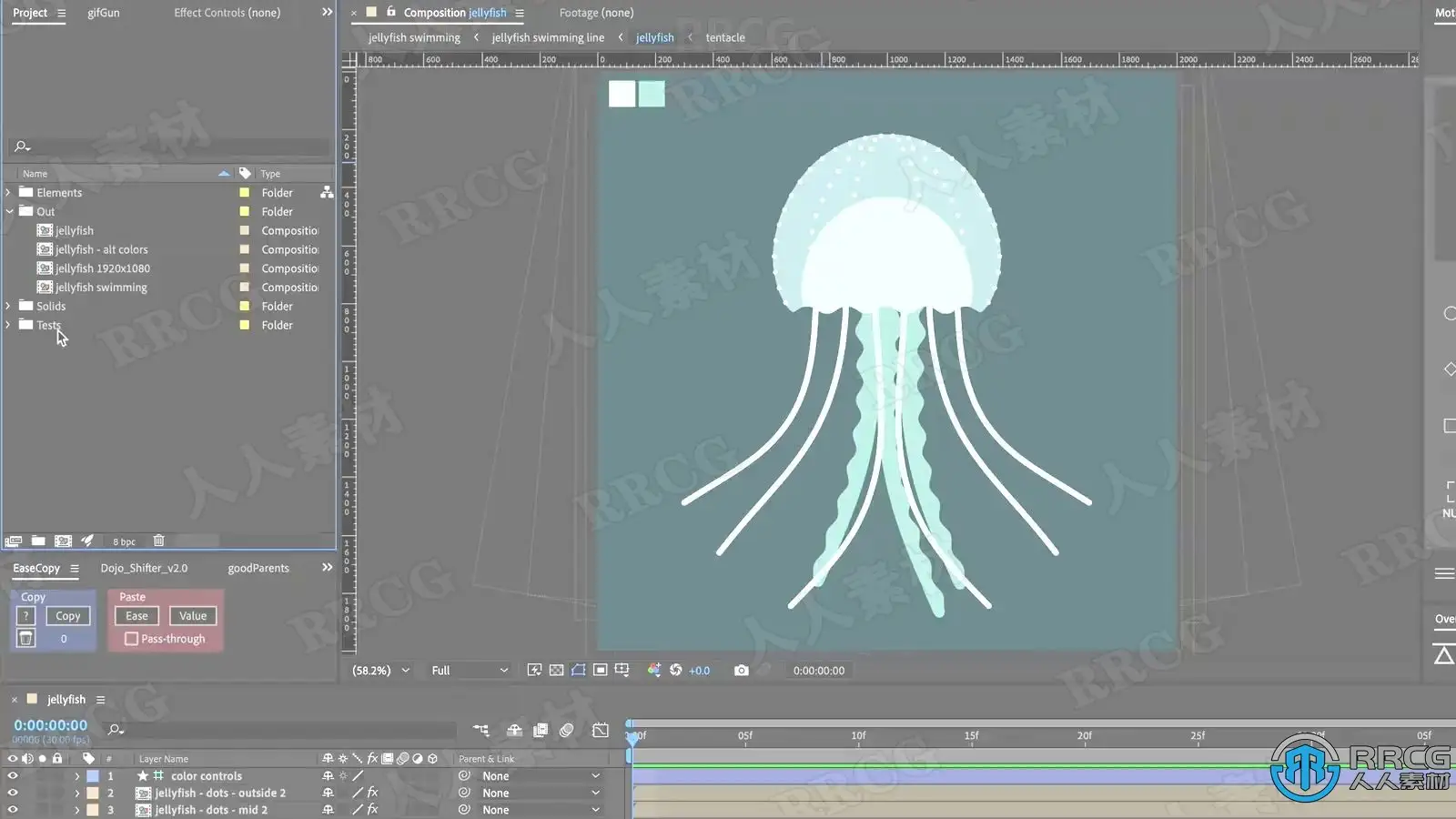Delete selected project items with trash icon
This screenshot has height=819, width=1456.
pos(158,541)
